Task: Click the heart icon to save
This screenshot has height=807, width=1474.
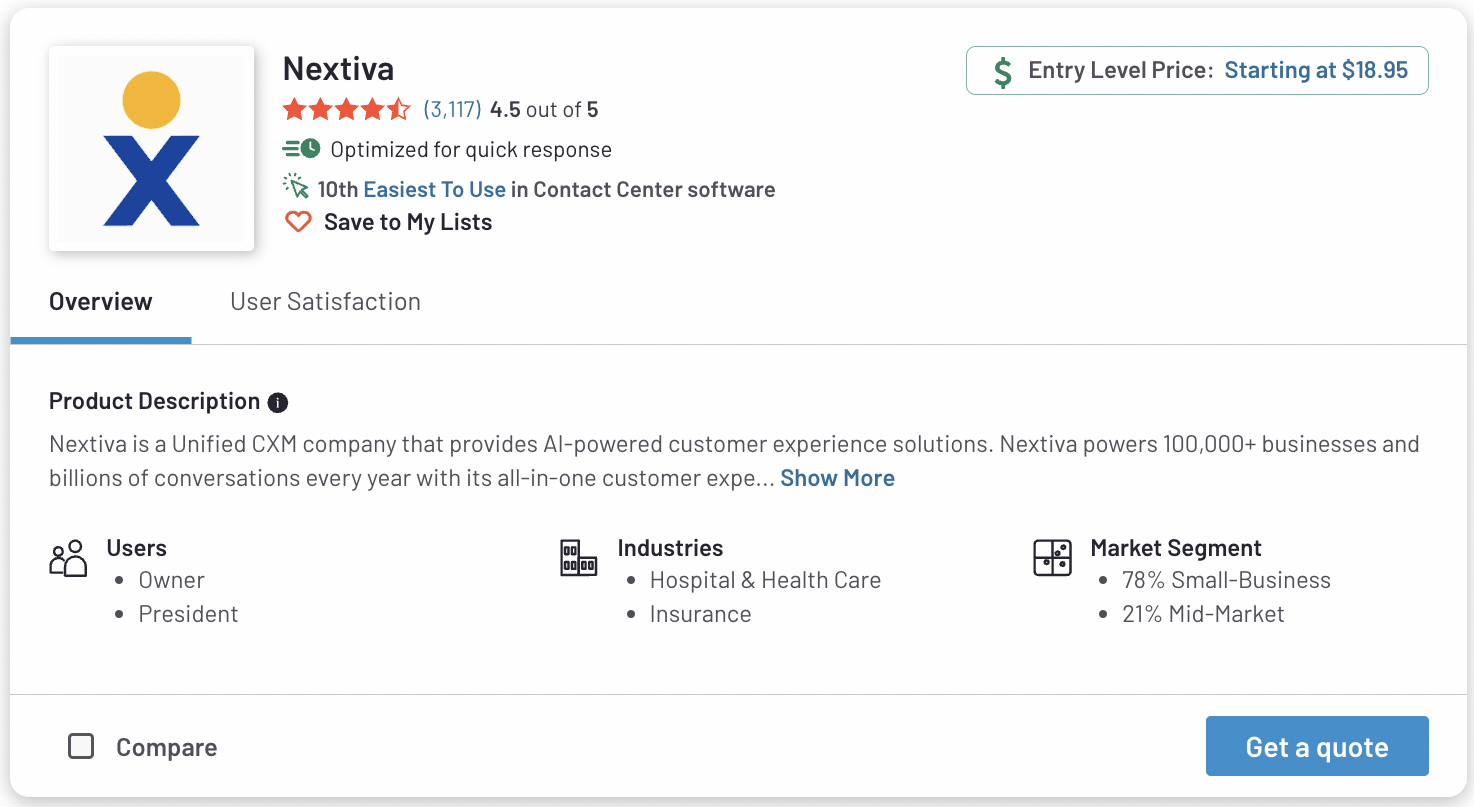Action: [x=298, y=222]
